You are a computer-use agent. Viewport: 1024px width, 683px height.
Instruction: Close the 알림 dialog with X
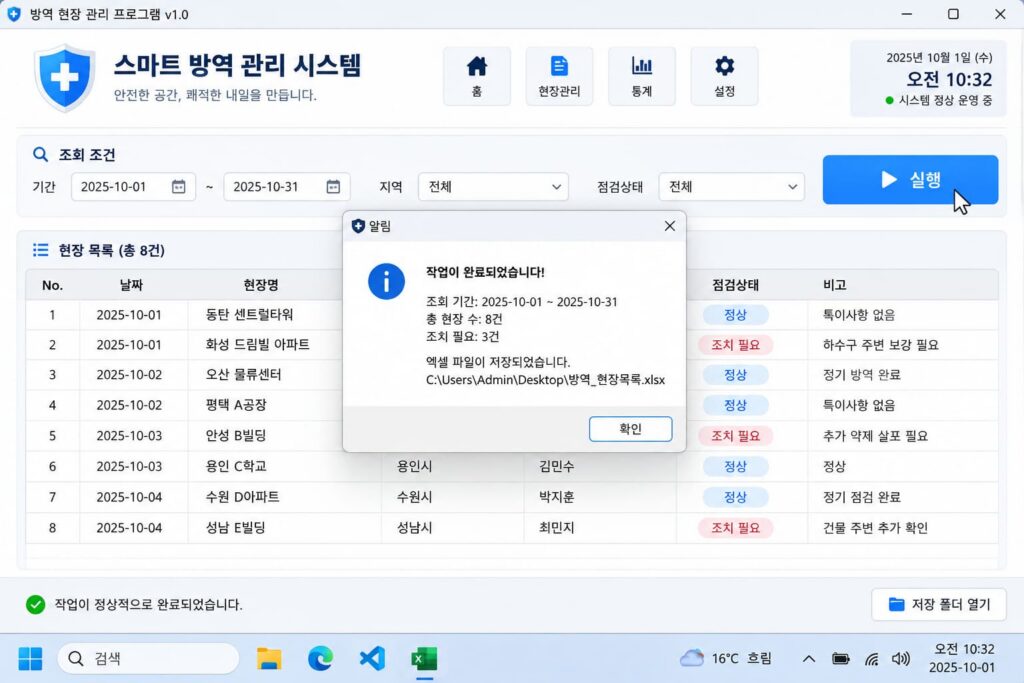pyautogui.click(x=669, y=226)
